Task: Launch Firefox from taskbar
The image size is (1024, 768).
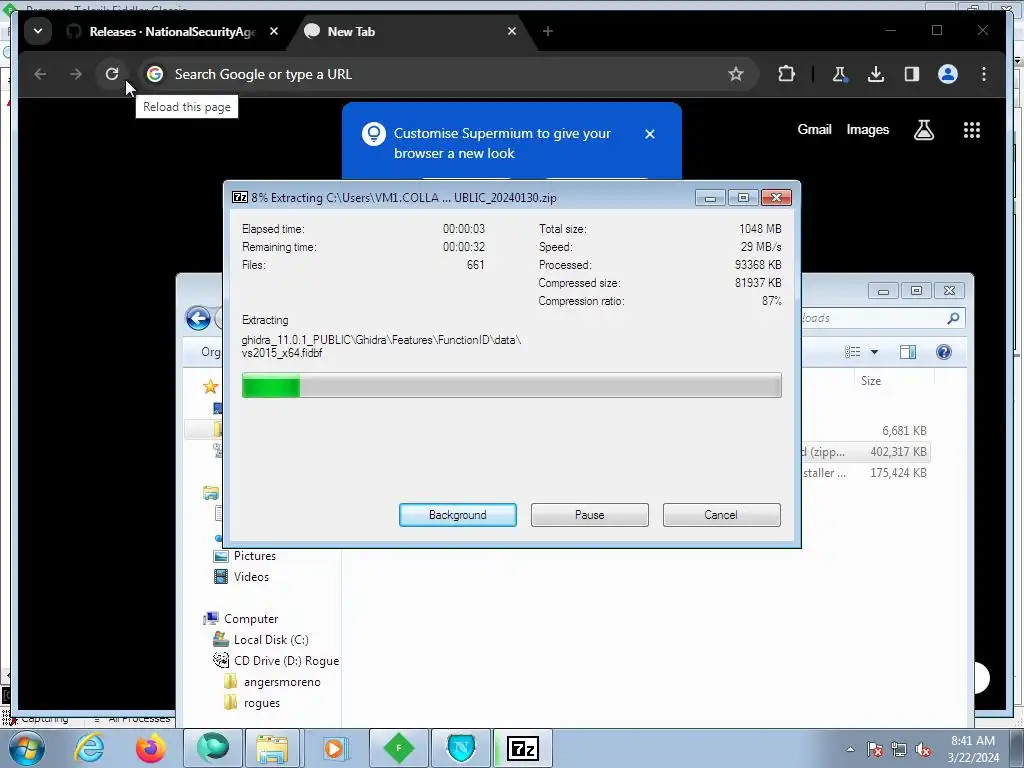Action: tap(151, 748)
